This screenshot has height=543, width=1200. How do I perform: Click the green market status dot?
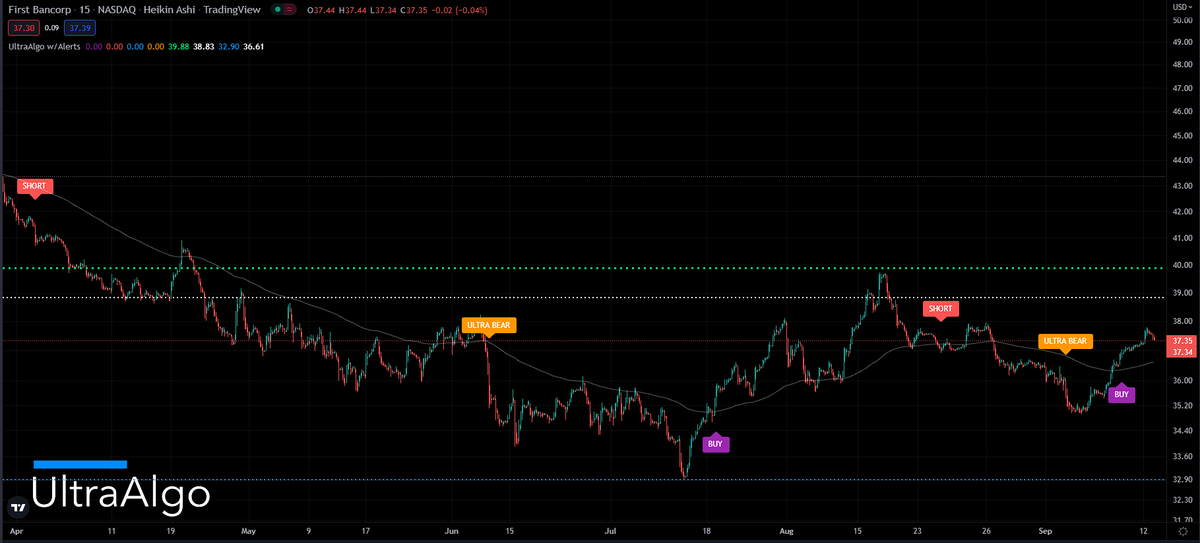(x=278, y=11)
